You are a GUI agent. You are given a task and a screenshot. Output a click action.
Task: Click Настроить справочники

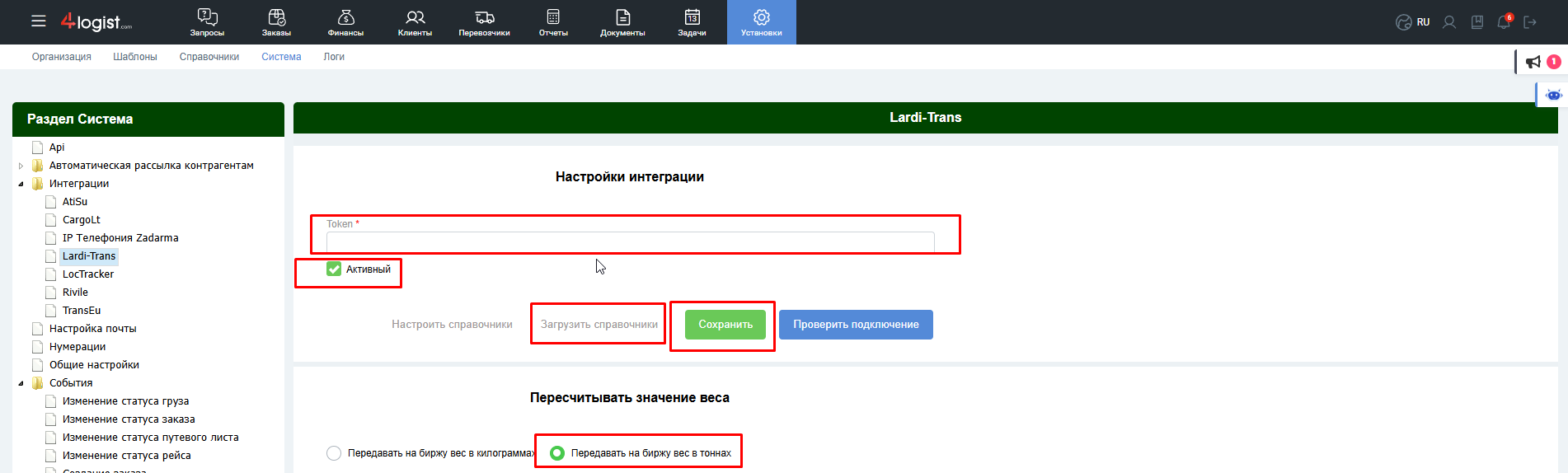pyautogui.click(x=452, y=325)
